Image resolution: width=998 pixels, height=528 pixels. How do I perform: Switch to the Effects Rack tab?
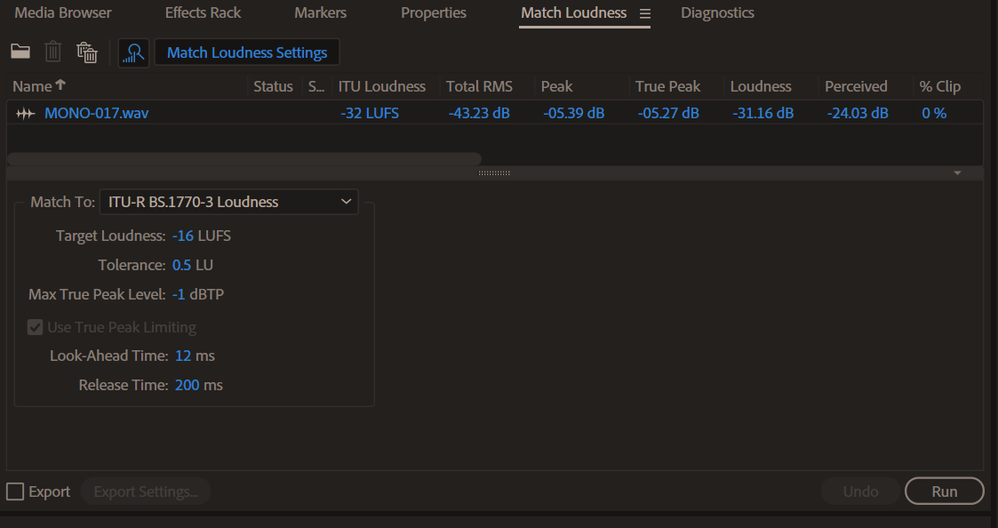[202, 13]
